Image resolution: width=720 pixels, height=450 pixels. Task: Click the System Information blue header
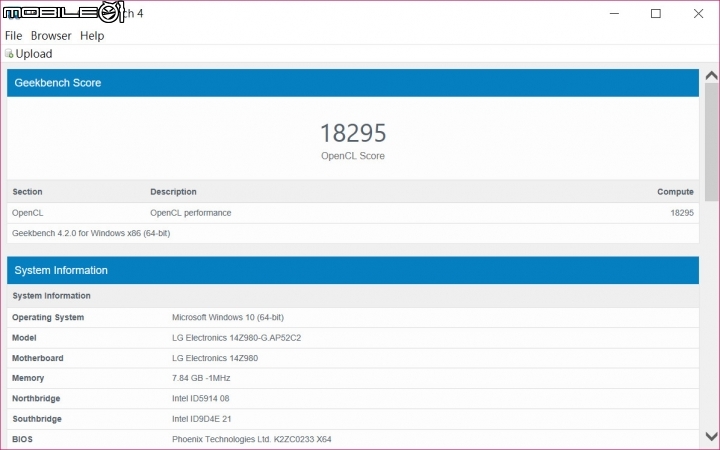coord(353,270)
